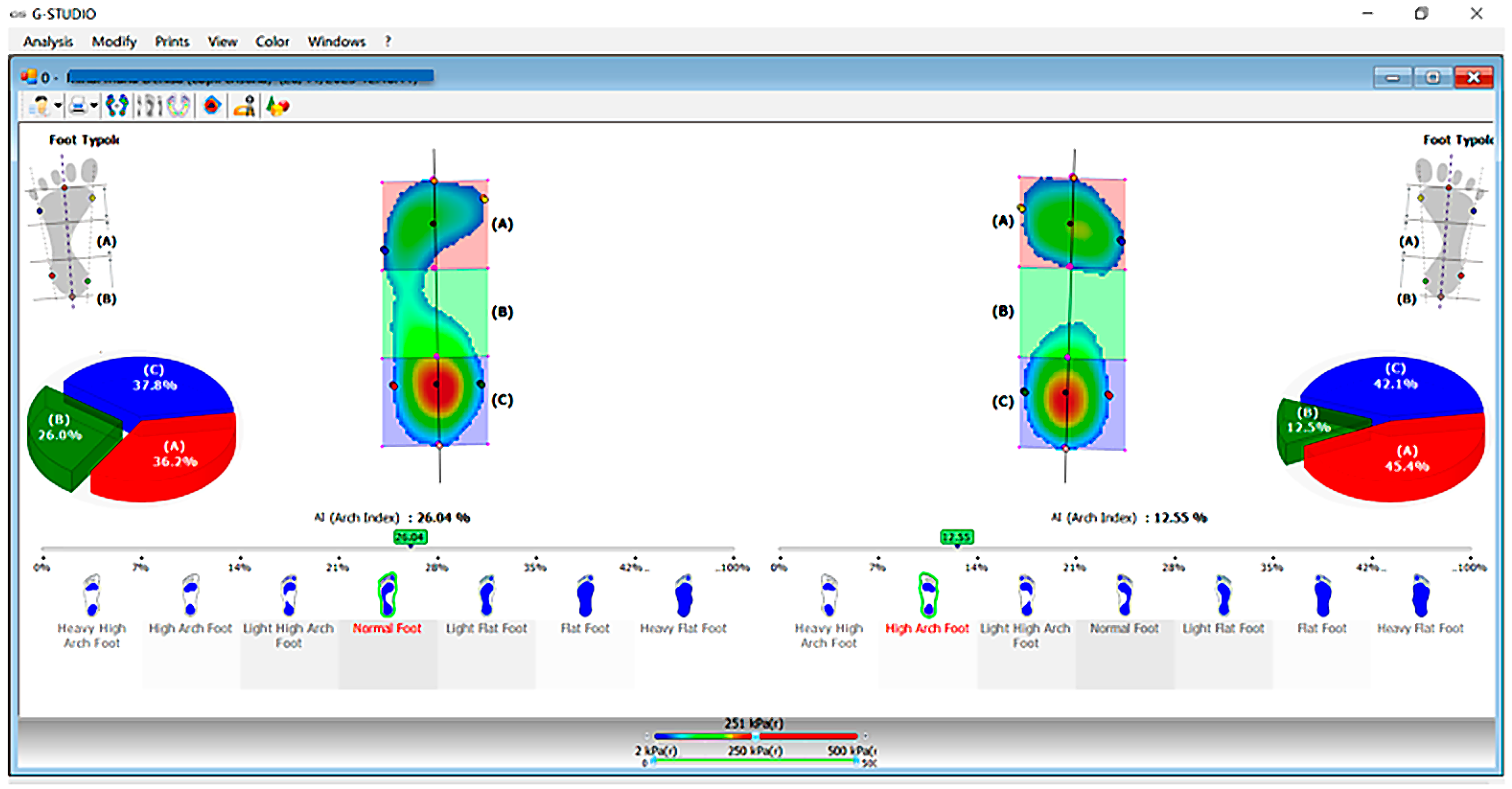This screenshot has width=1512, height=789.
Task: Click the 3D shapes view icon
Action: tap(277, 106)
